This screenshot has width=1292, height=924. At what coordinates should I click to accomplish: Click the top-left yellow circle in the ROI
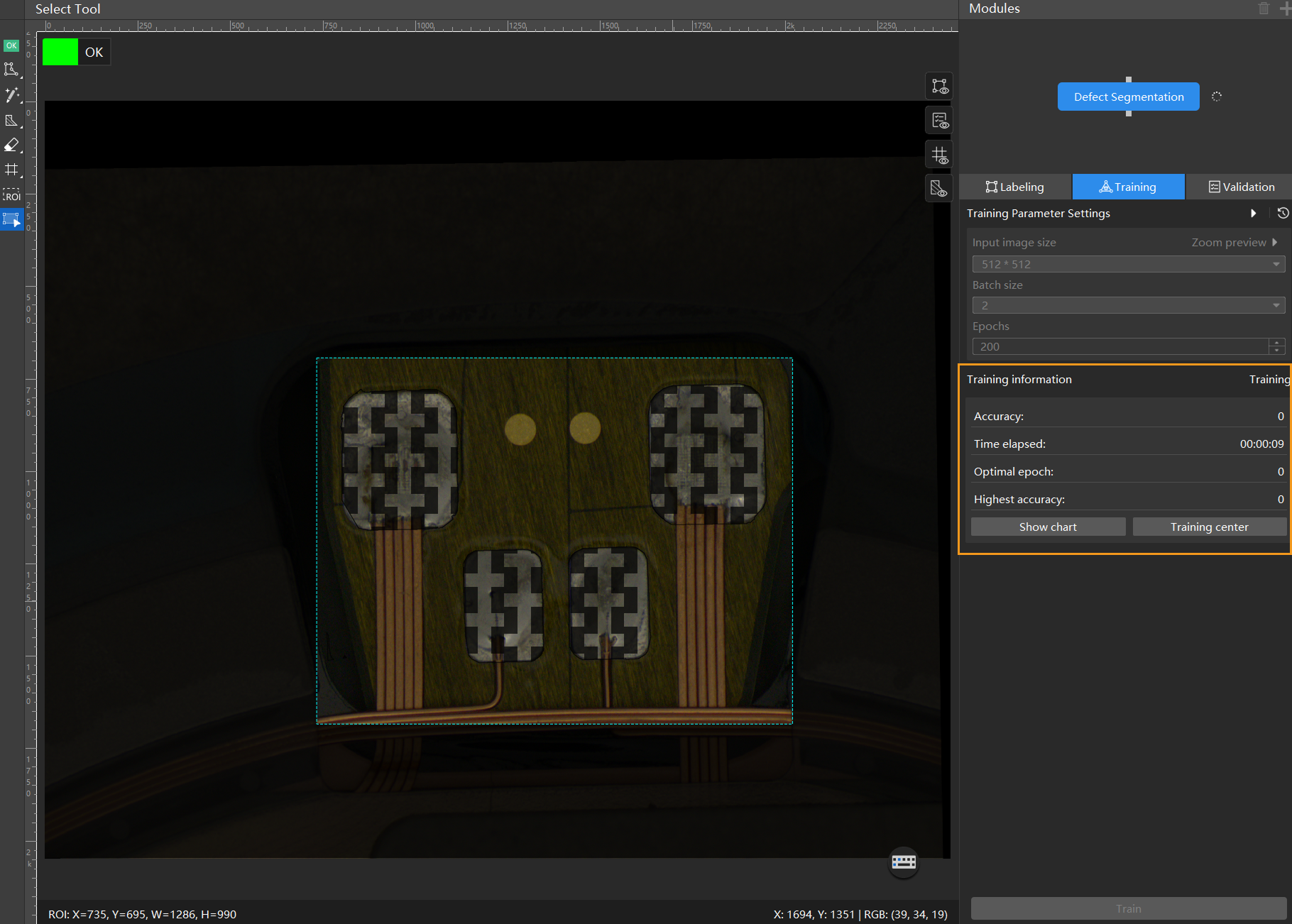point(520,429)
